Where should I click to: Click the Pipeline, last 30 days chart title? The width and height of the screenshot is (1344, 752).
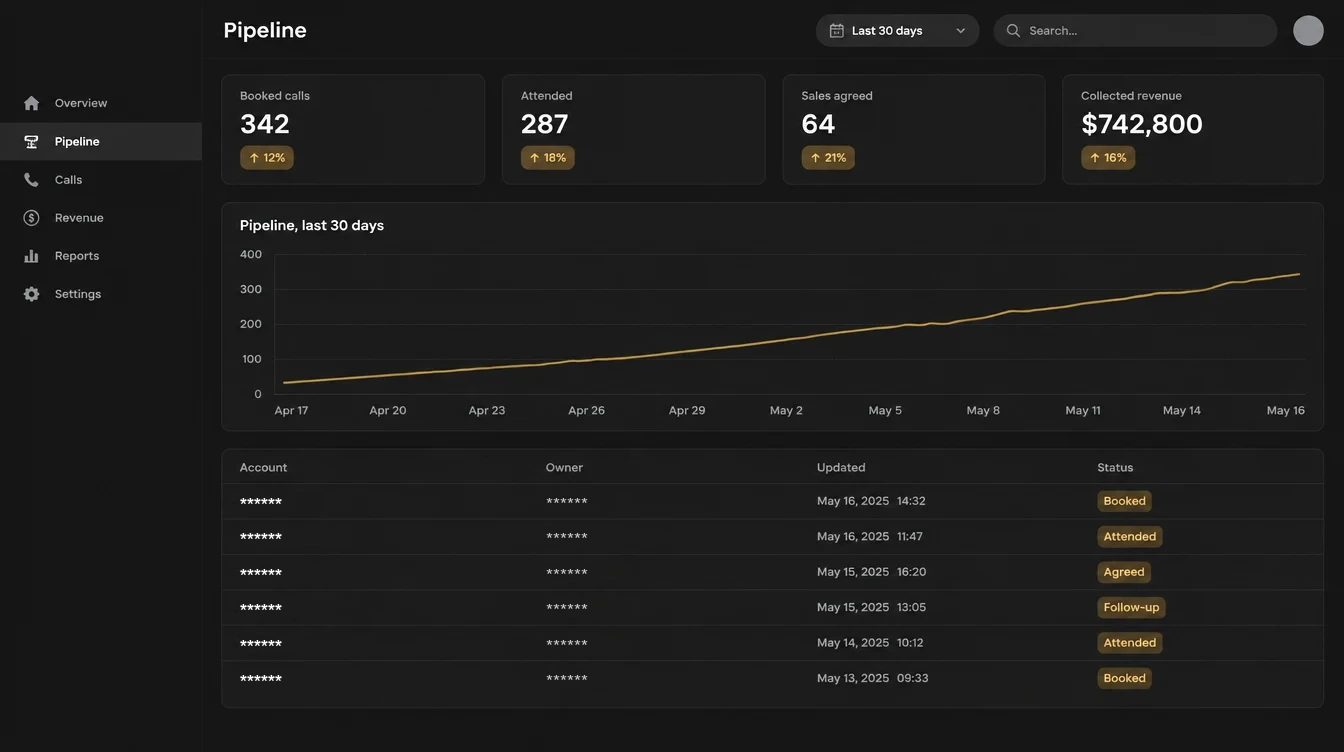pyautogui.click(x=312, y=226)
